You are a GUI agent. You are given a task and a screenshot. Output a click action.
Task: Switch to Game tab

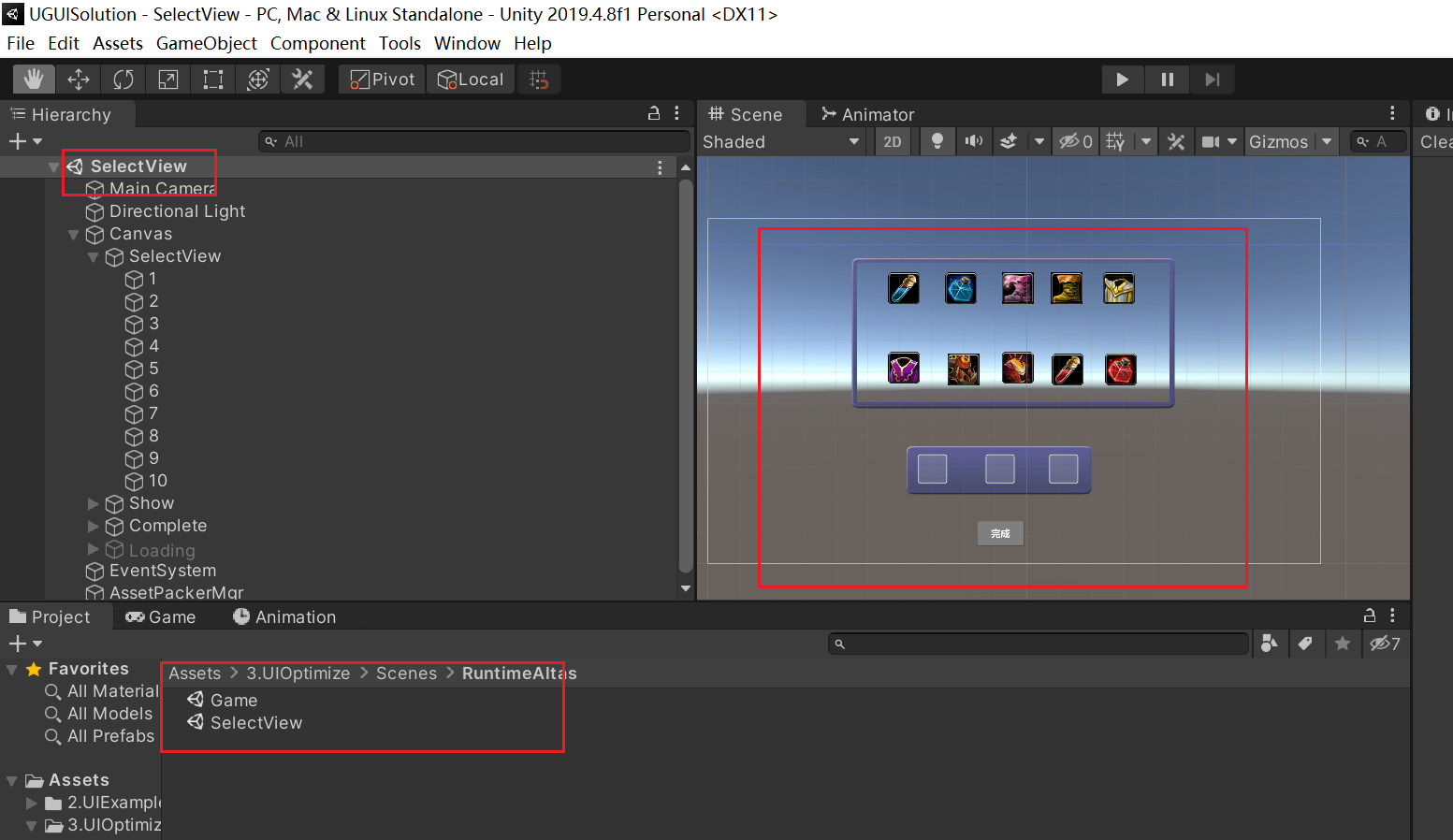pyautogui.click(x=161, y=617)
